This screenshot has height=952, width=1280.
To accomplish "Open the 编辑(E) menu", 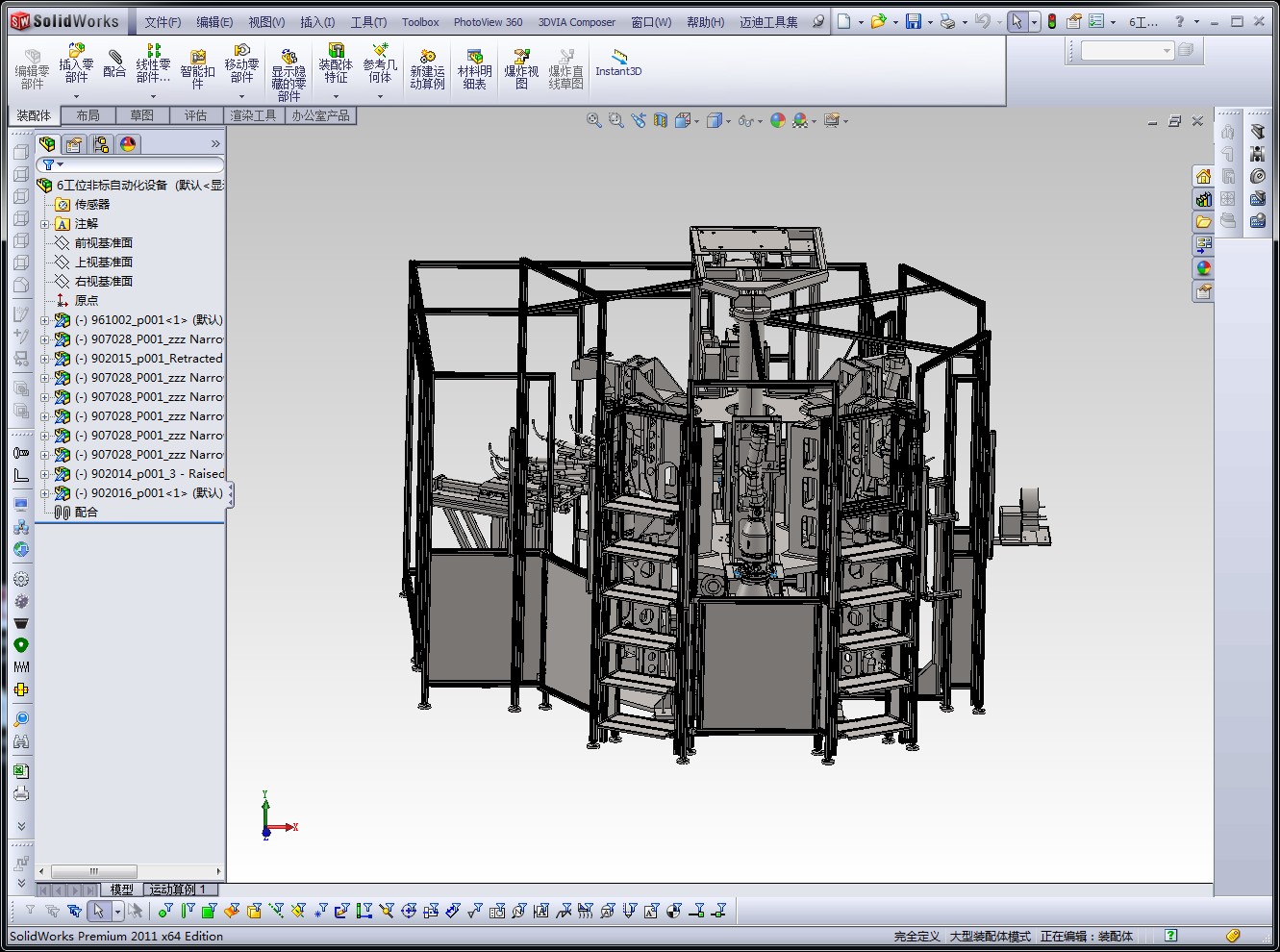I will (x=214, y=22).
